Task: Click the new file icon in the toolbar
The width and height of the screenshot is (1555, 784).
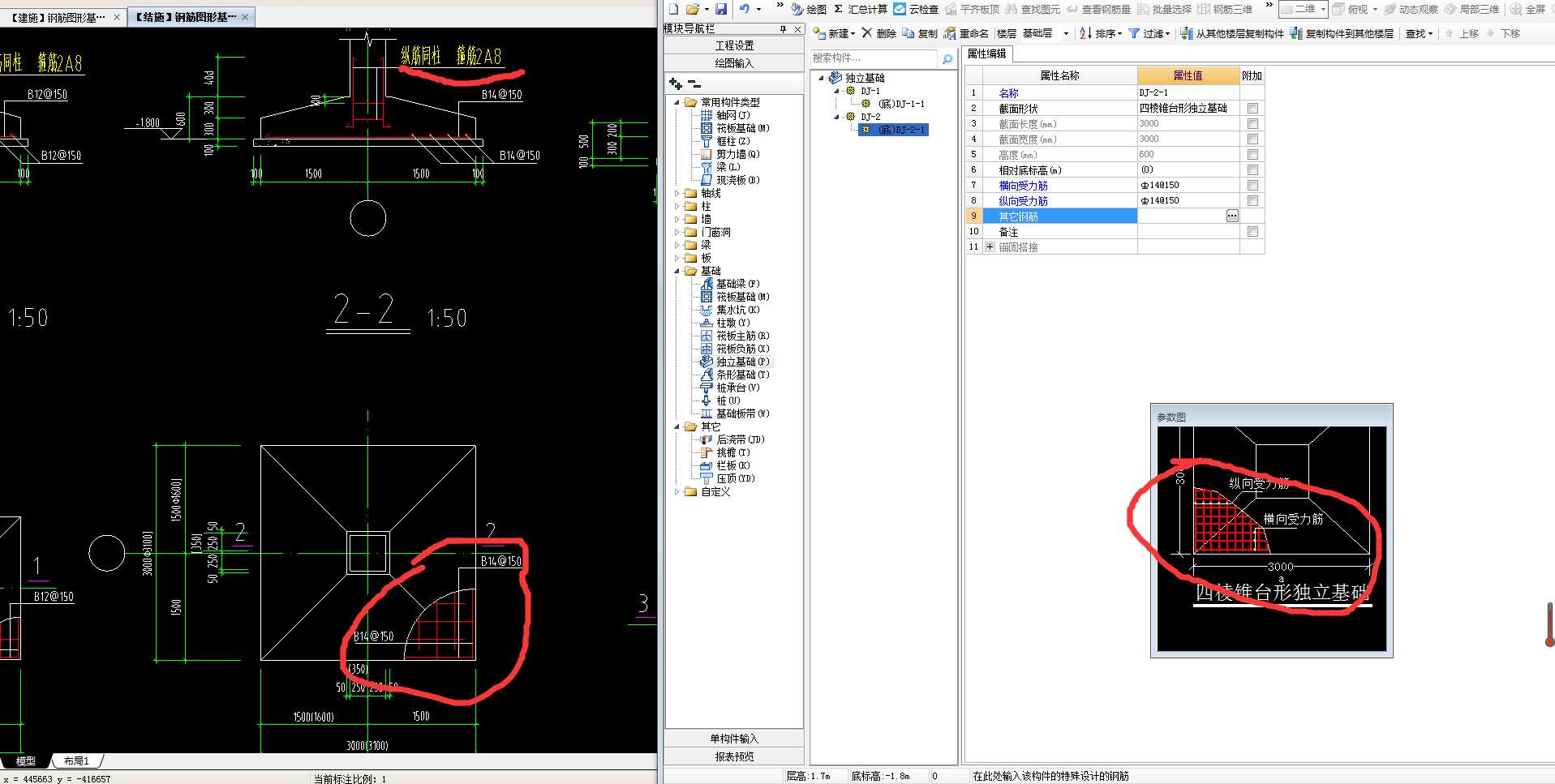Action: [x=673, y=9]
